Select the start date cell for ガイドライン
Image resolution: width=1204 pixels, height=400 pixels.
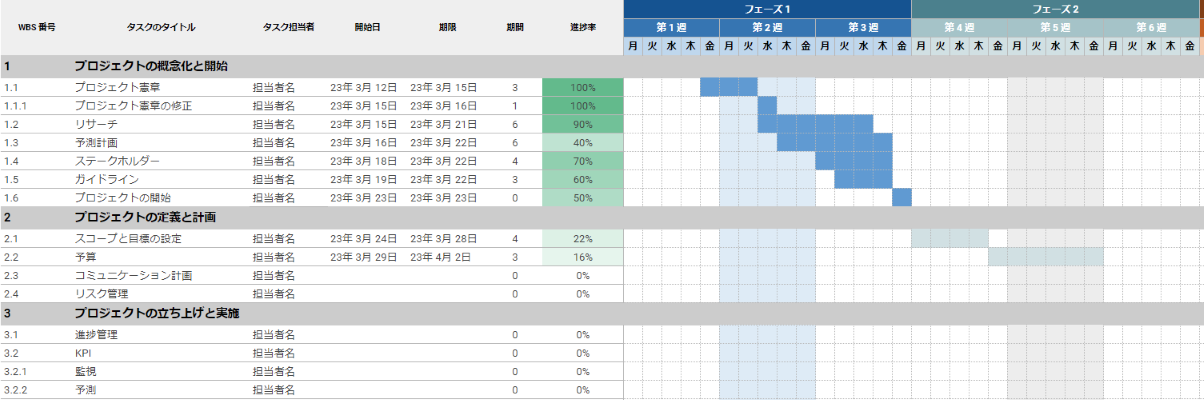[364, 179]
